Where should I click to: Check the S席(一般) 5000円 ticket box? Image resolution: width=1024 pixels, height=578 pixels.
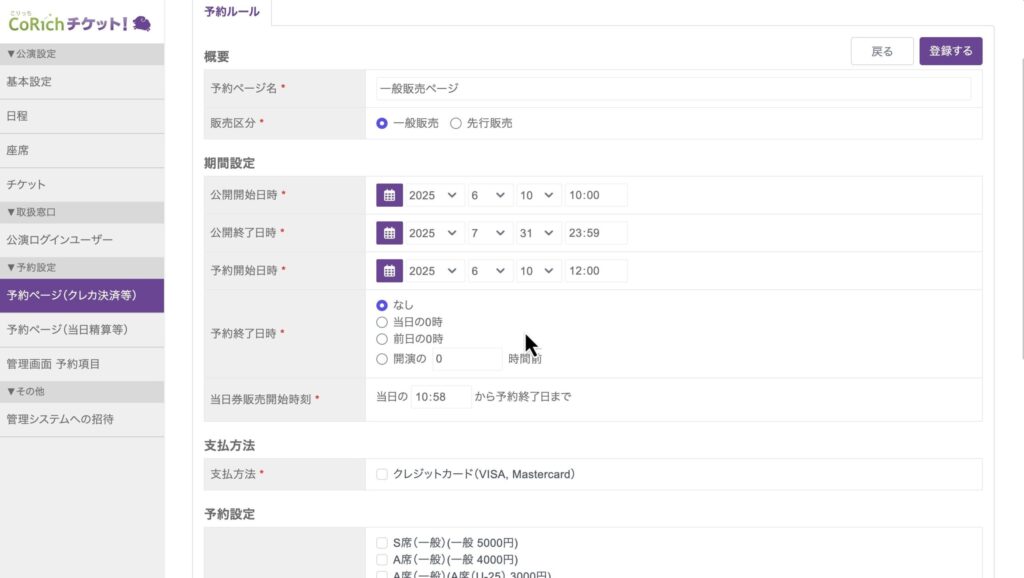[x=382, y=543]
